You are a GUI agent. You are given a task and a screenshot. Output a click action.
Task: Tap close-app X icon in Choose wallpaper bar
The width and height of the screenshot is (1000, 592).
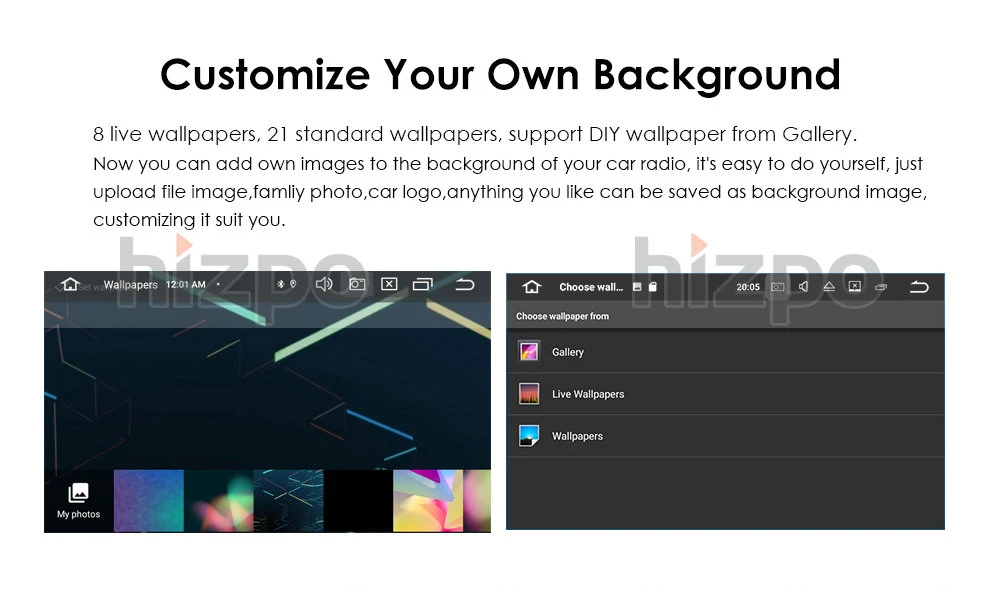pyautogui.click(x=855, y=287)
